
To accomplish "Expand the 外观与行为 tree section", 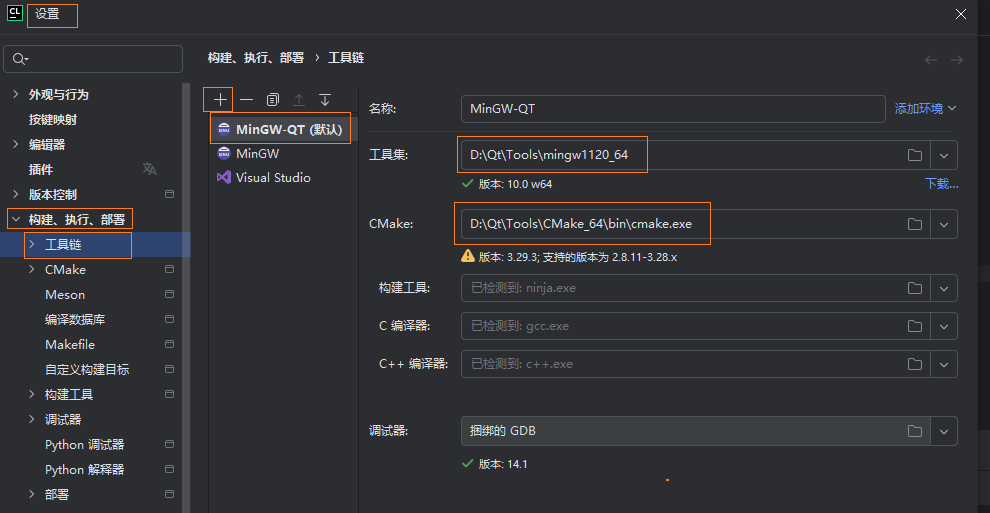I will (x=15, y=94).
